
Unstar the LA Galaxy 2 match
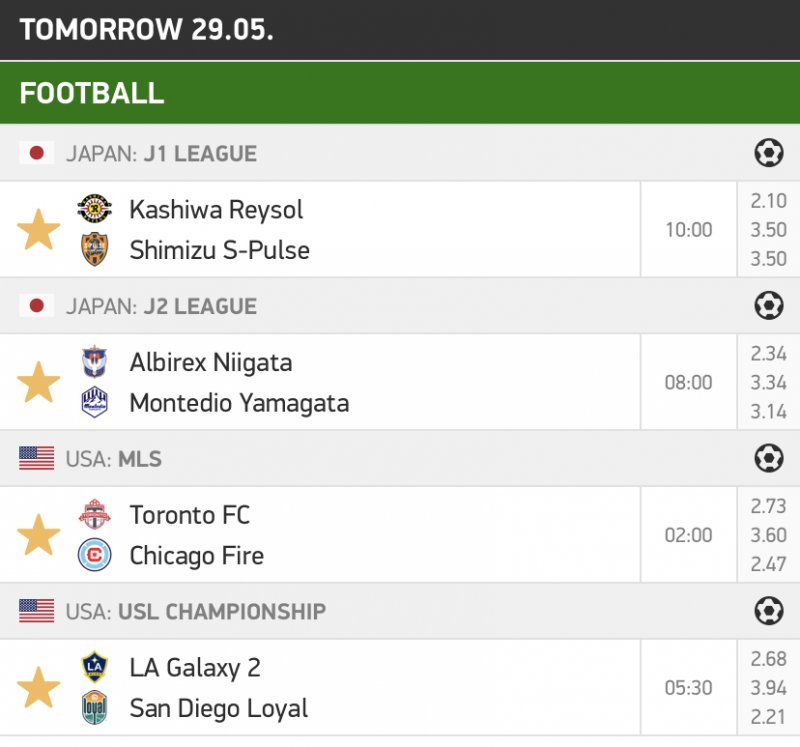39,688
